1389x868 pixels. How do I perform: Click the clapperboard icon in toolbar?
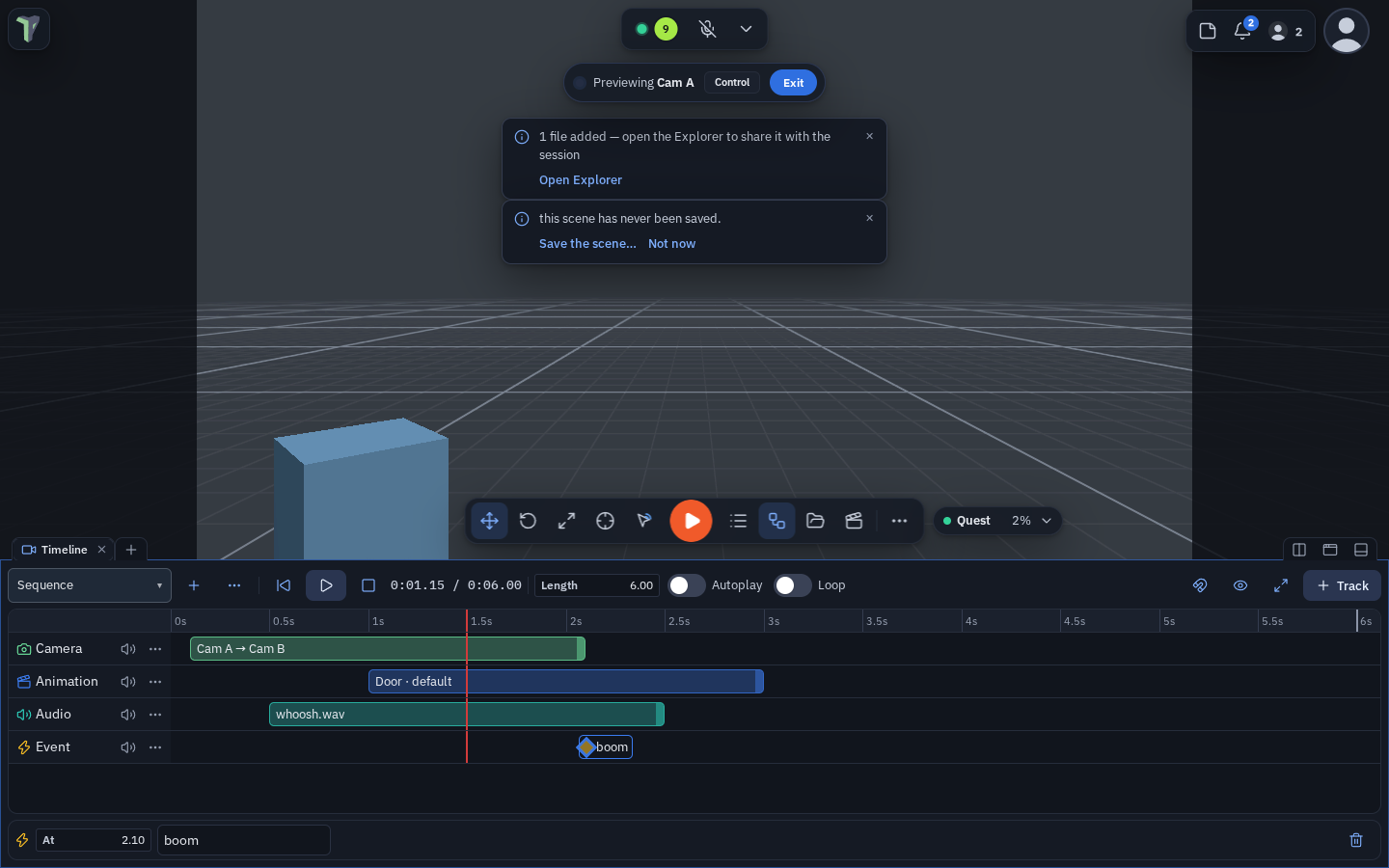point(854,521)
